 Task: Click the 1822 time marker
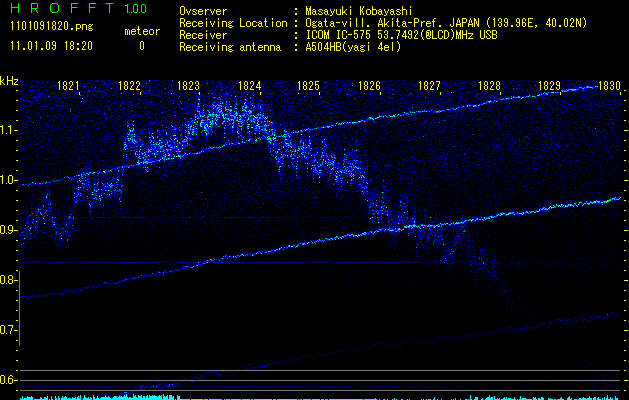pos(130,86)
